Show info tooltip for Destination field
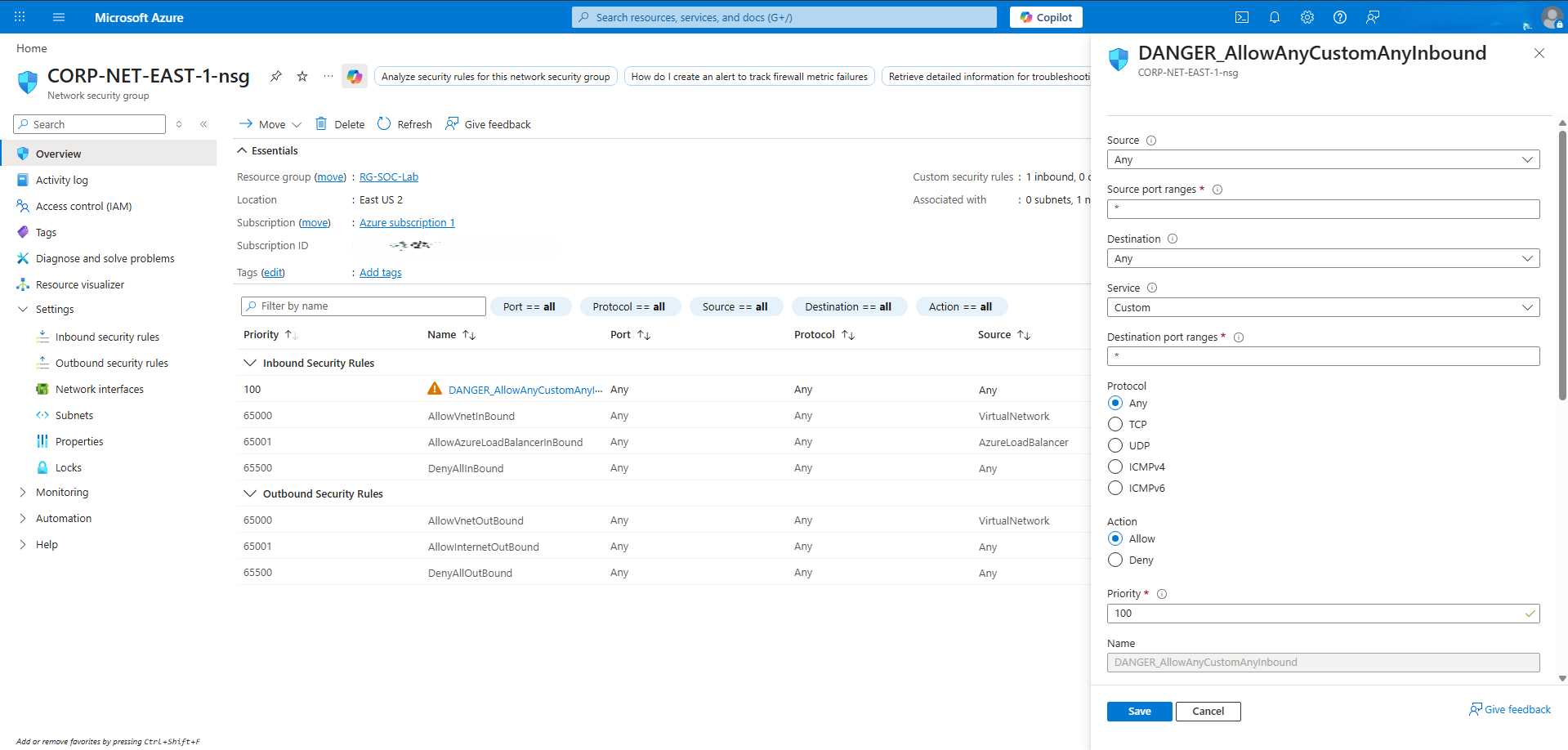The image size is (1568, 750). pyautogui.click(x=1173, y=239)
